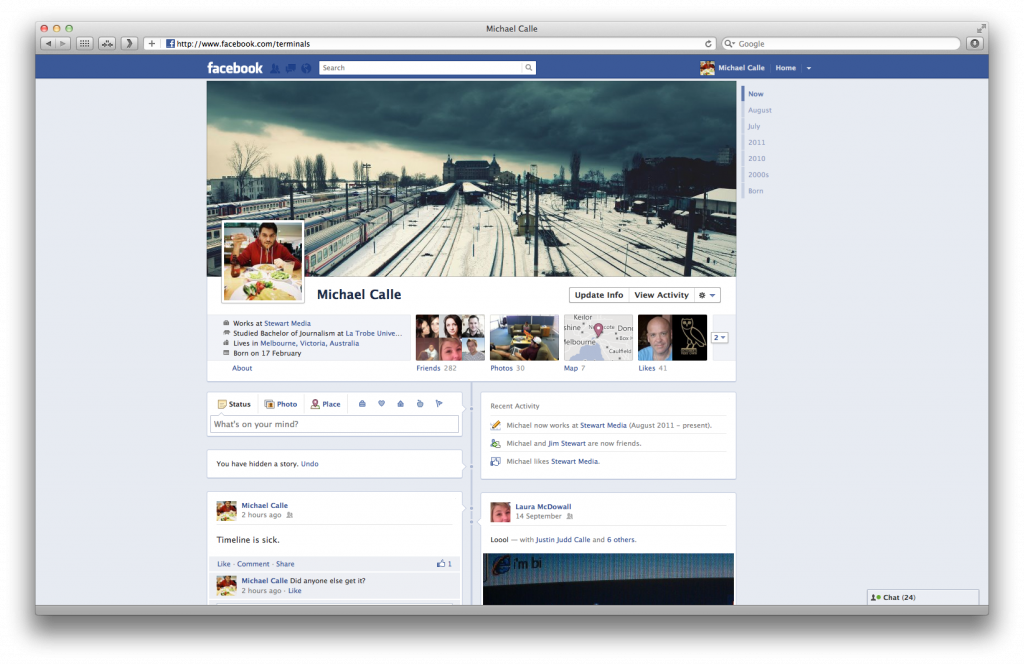Viewport: 1024px width, 664px height.
Task: Click the profile picture of Michael Calle
Action: pos(263,262)
